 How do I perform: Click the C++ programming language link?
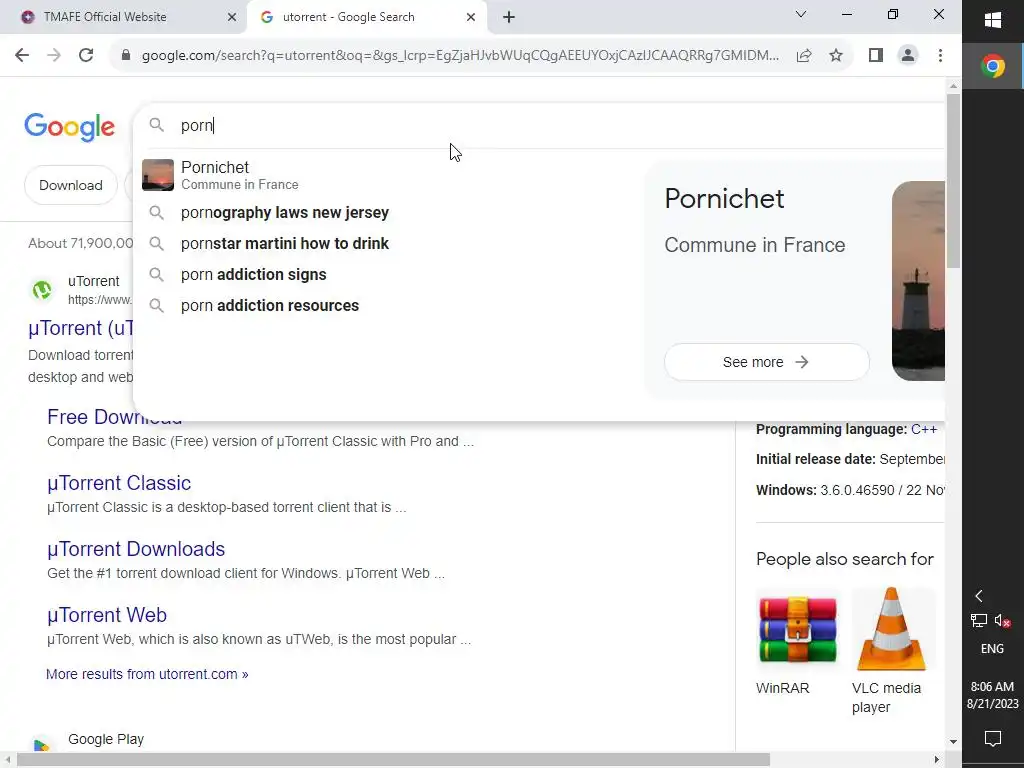pyautogui.click(x=924, y=429)
